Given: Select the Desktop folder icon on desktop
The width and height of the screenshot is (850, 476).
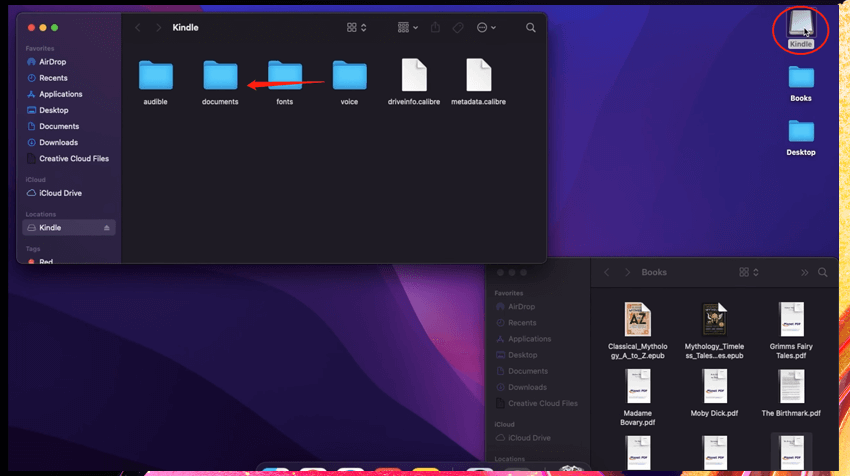Looking at the screenshot, I should [801, 132].
